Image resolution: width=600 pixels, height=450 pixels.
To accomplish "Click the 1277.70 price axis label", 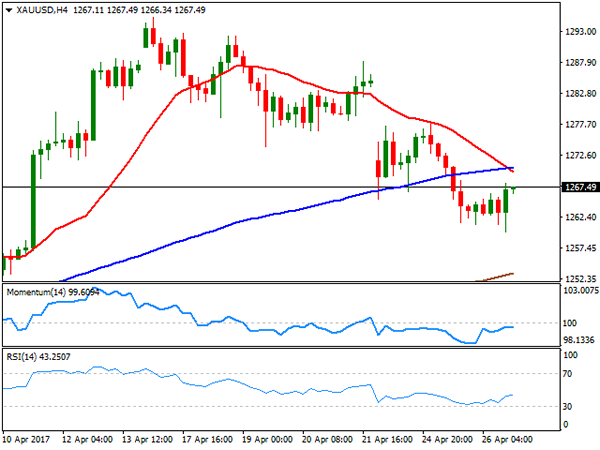I will [580, 124].
